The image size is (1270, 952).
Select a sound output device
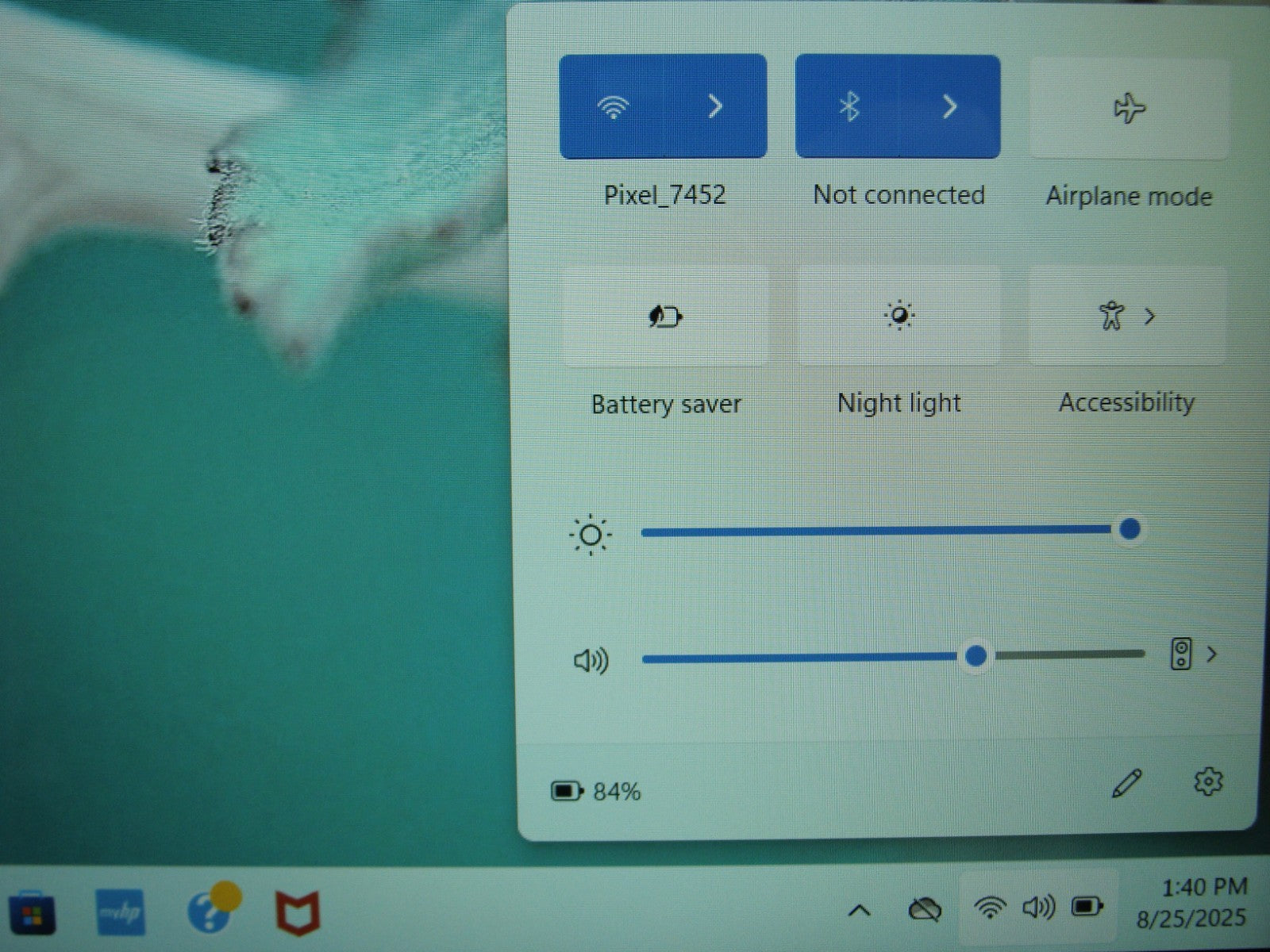click(x=1194, y=654)
